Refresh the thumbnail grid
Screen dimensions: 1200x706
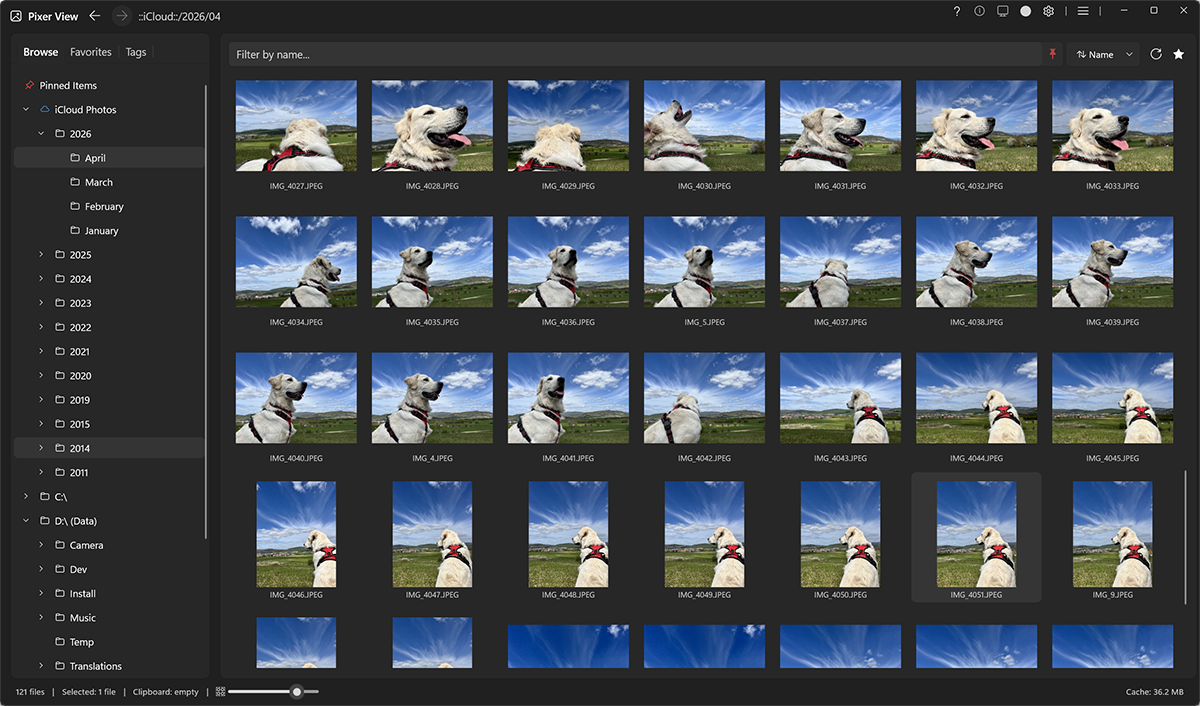(x=1156, y=54)
